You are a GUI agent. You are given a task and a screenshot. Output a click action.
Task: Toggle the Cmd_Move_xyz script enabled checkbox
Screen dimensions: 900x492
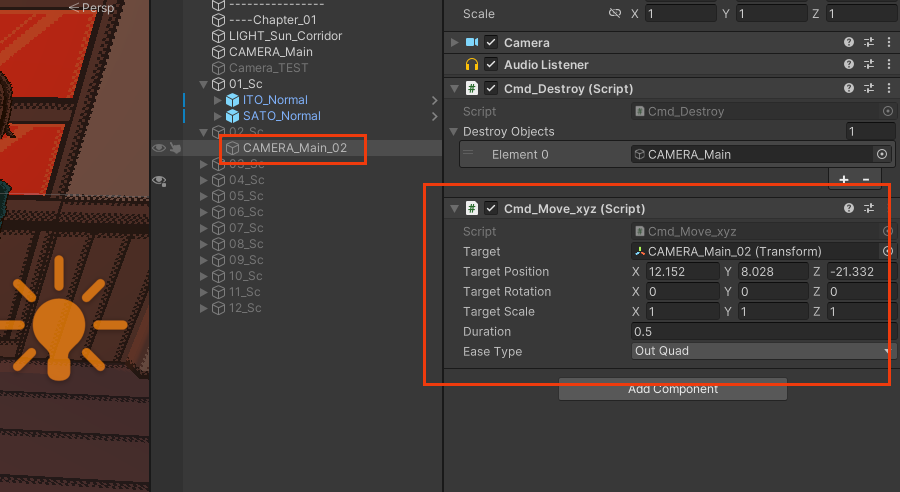click(491, 209)
